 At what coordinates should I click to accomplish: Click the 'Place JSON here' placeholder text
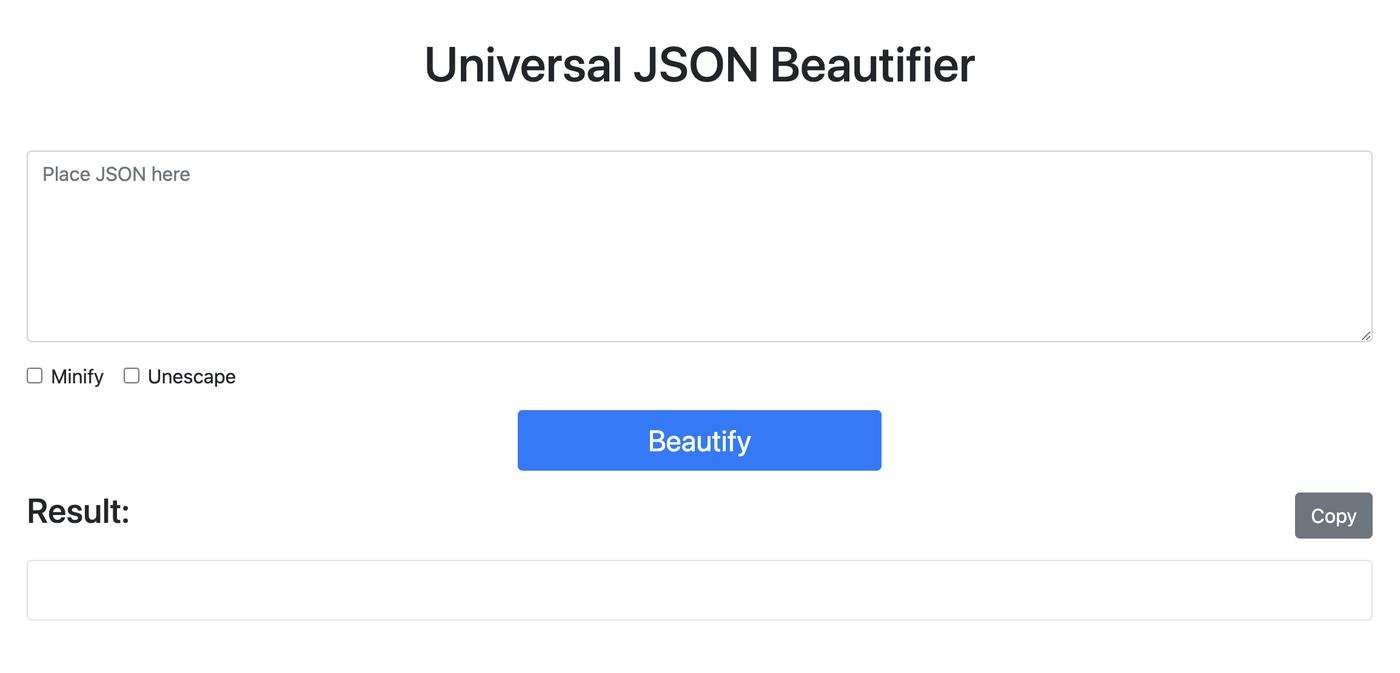[116, 175]
